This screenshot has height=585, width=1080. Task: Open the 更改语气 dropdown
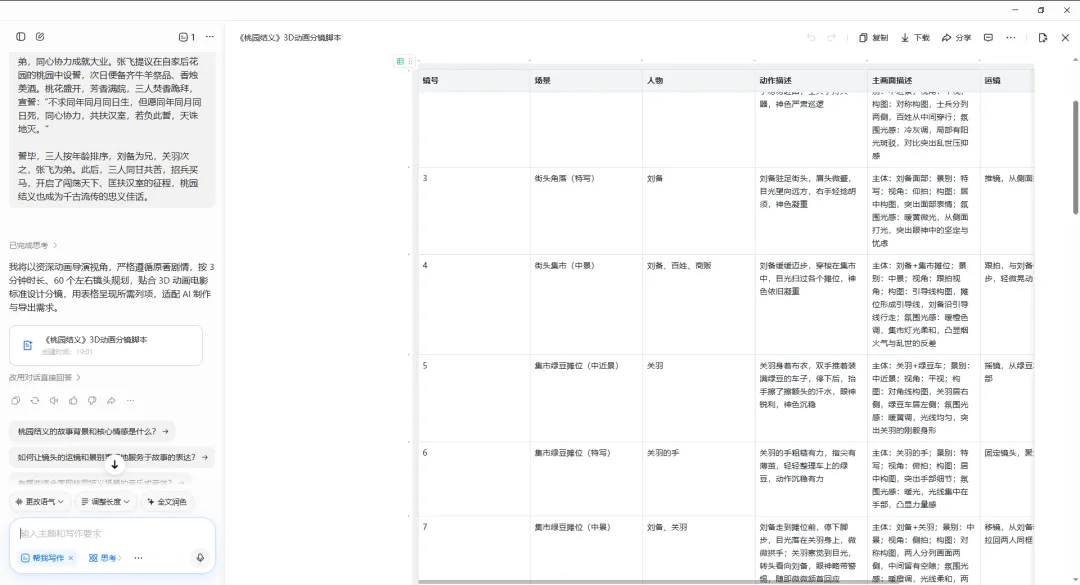tap(39, 502)
